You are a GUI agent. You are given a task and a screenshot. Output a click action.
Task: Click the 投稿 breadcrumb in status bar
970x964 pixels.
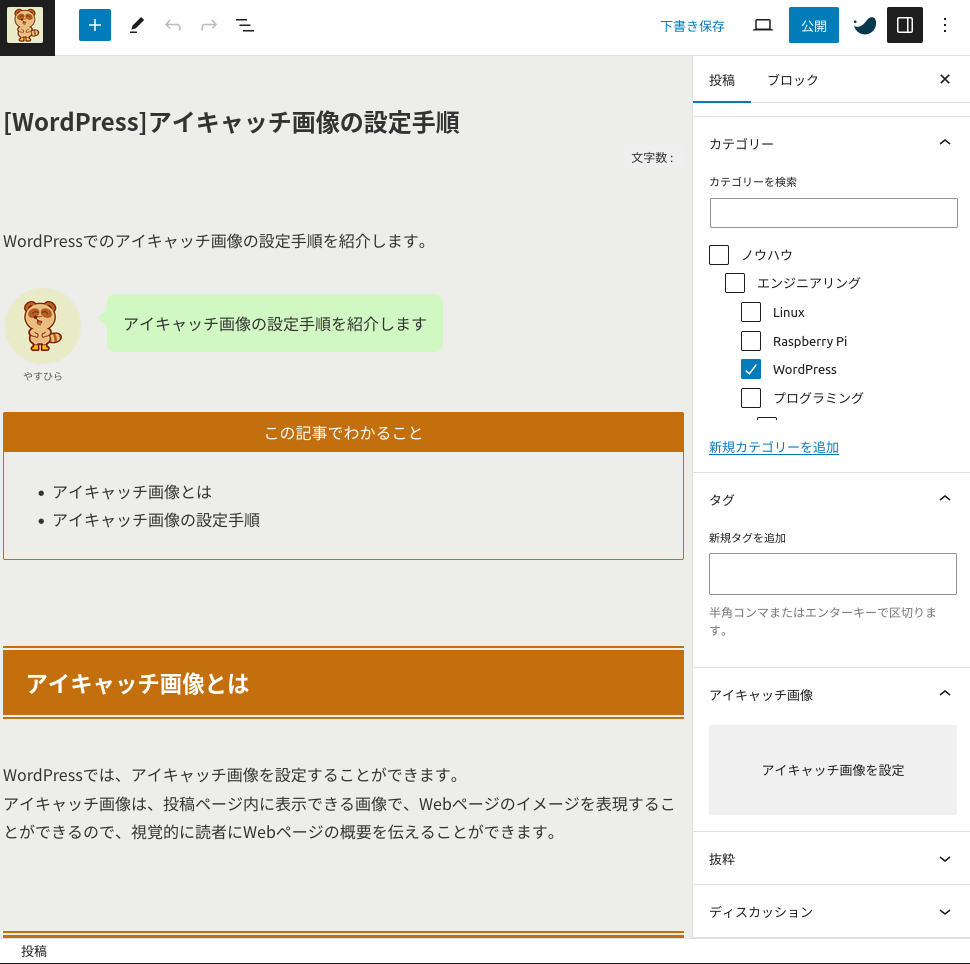[33, 951]
